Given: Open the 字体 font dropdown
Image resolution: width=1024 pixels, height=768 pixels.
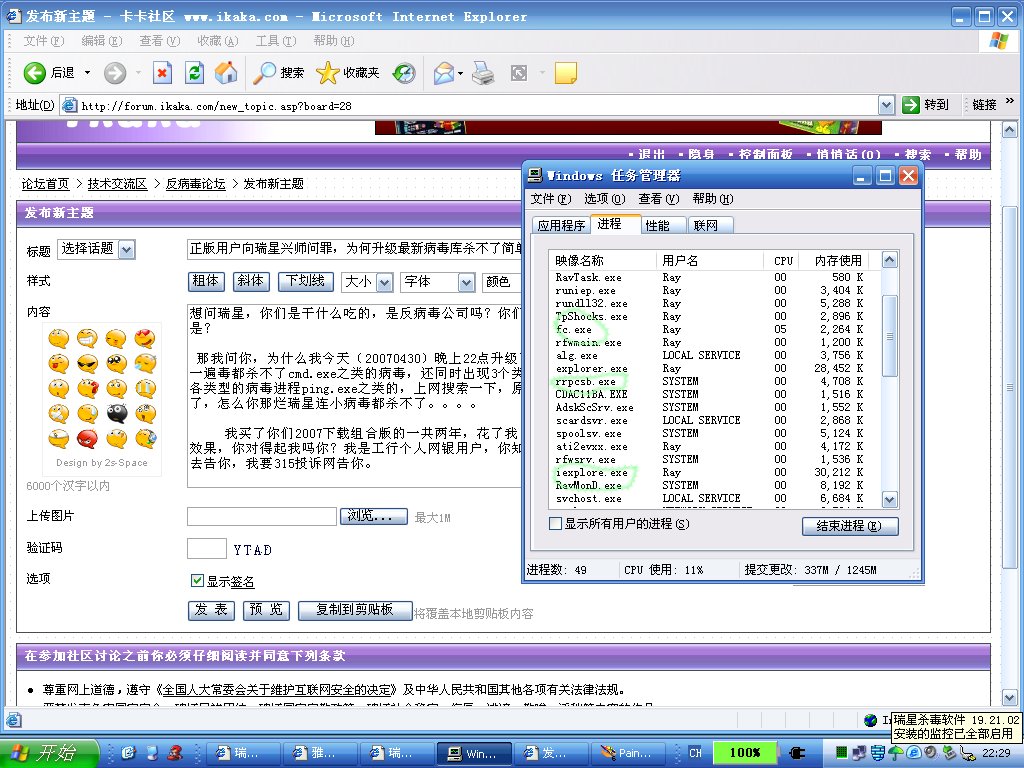Looking at the screenshot, I should pyautogui.click(x=437, y=282).
